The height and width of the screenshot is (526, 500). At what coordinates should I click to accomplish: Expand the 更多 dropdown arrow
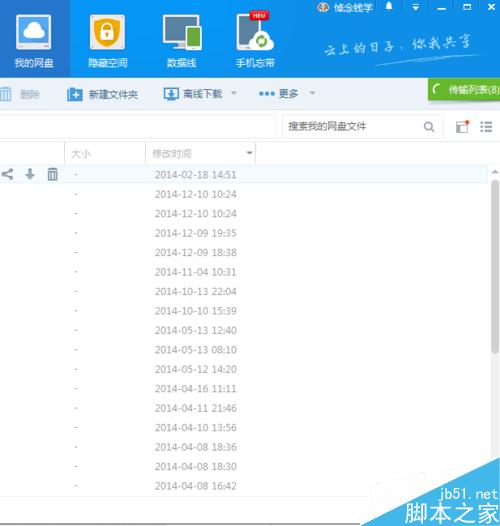point(312,93)
